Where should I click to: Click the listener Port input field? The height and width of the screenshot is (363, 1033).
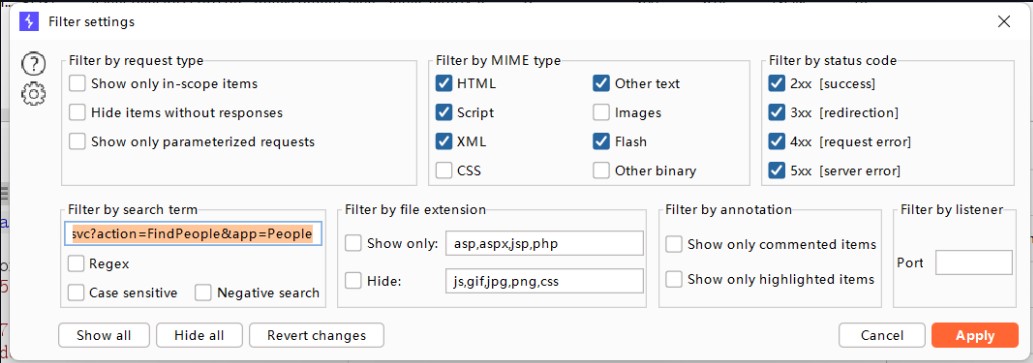(974, 262)
